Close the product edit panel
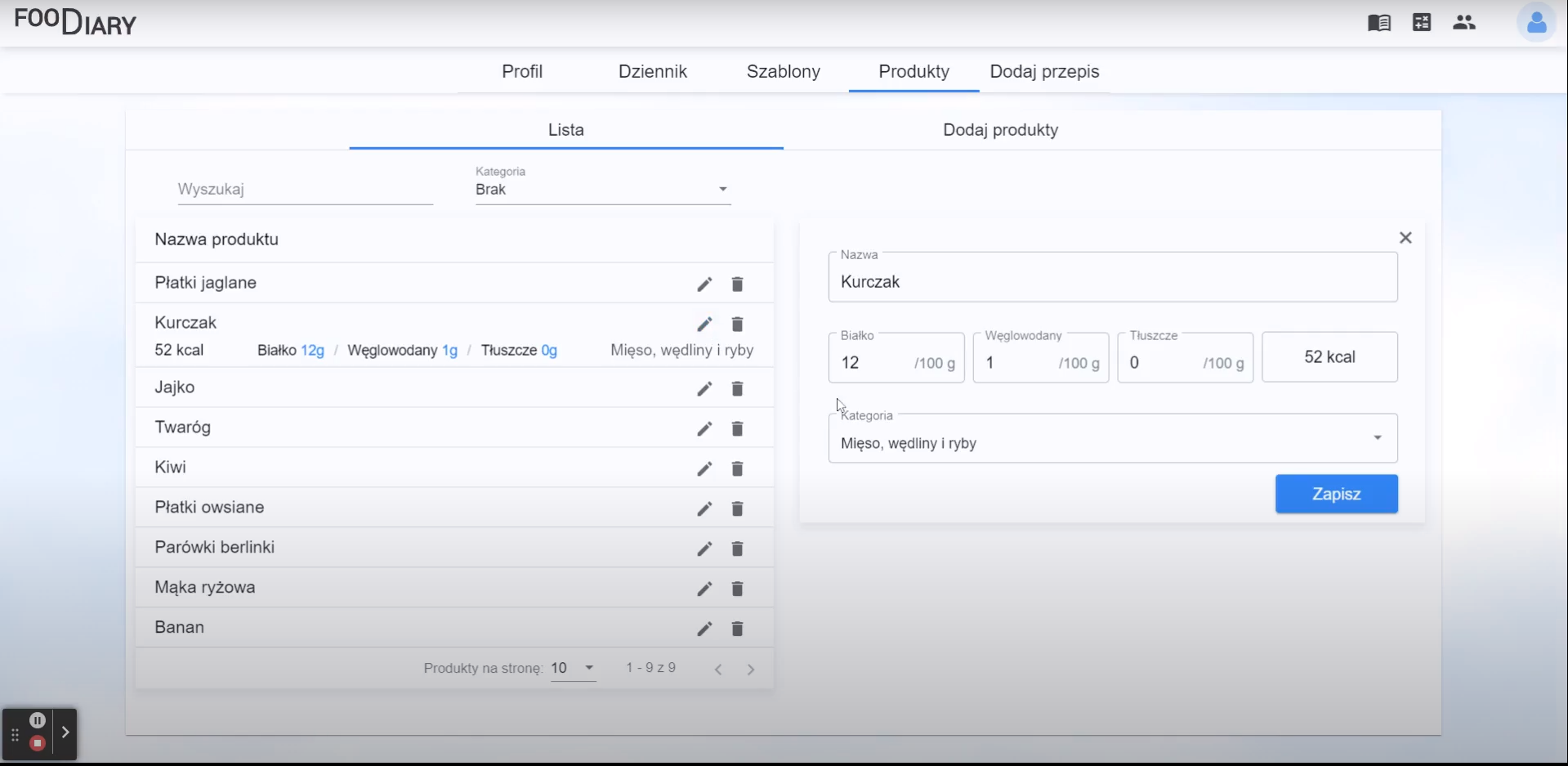1568x766 pixels. [x=1405, y=238]
